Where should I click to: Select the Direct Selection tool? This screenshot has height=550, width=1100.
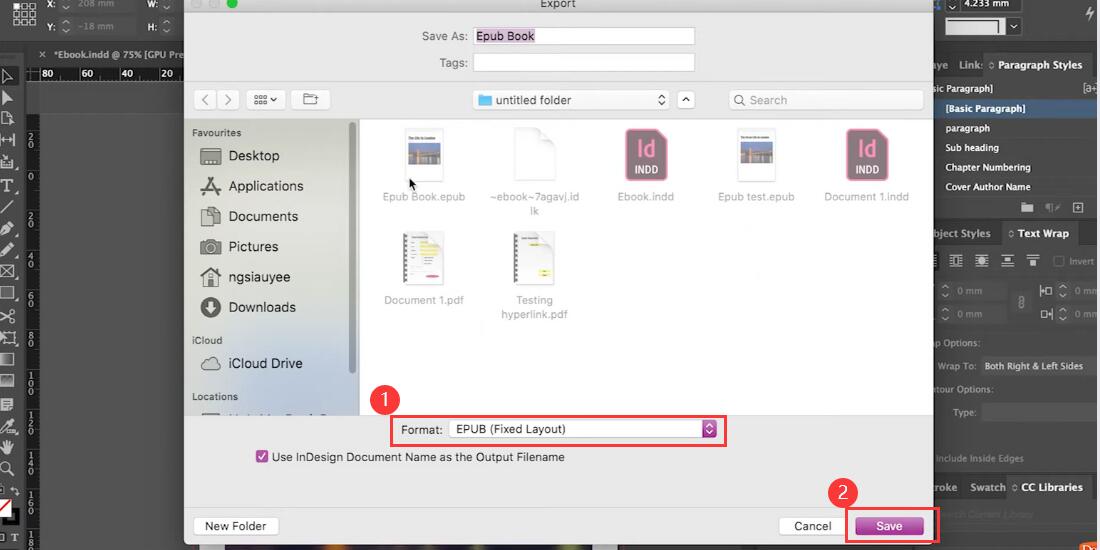pyautogui.click(x=7, y=98)
